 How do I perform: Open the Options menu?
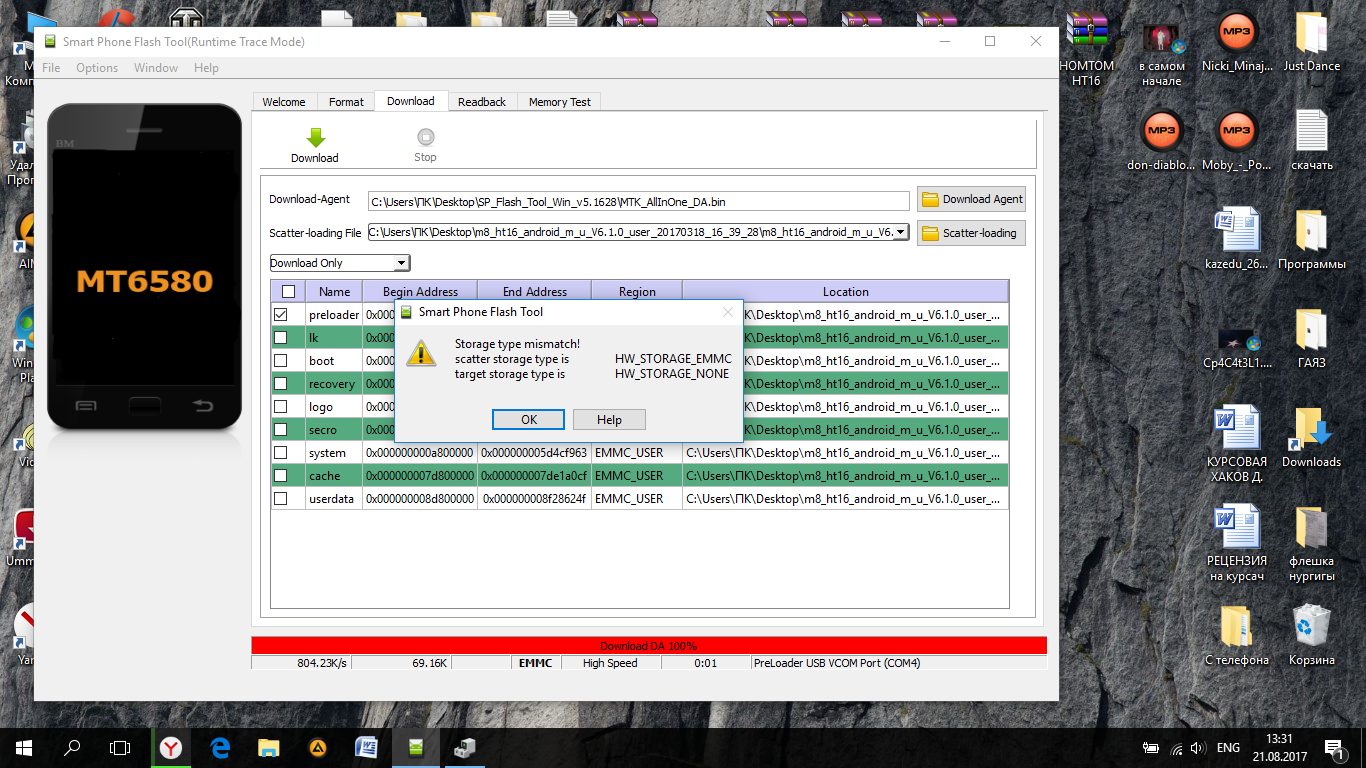[x=97, y=68]
